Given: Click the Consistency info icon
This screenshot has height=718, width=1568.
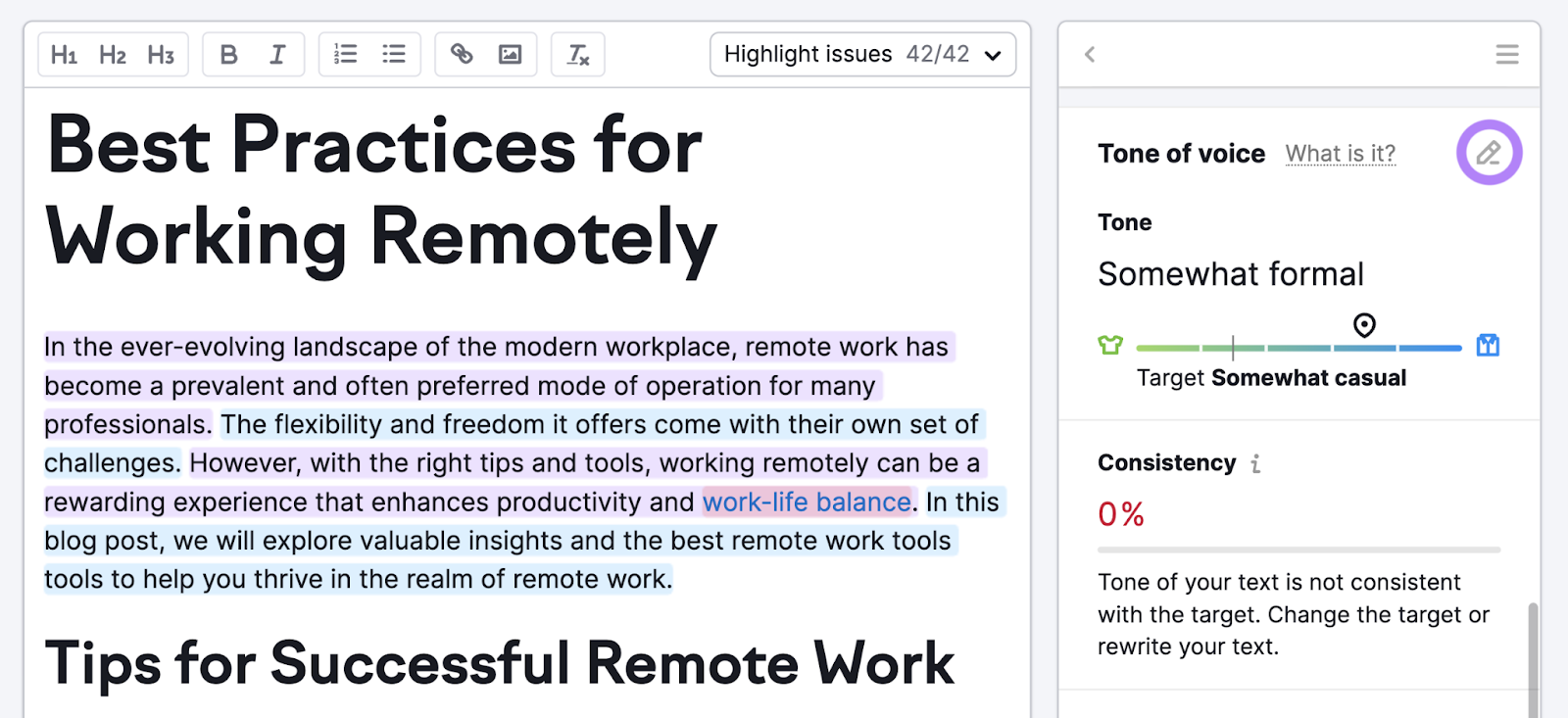Looking at the screenshot, I should 1255,463.
